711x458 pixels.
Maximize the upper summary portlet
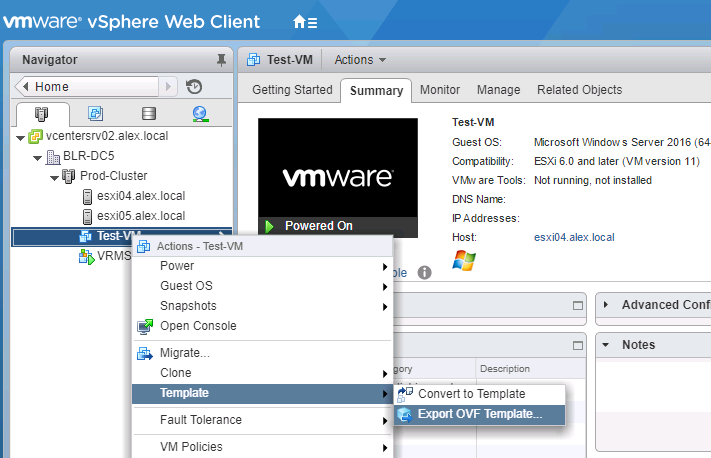click(x=578, y=306)
